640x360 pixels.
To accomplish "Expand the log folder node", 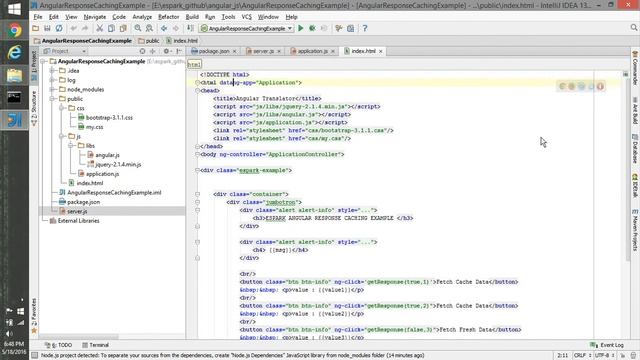I will point(52,80).
